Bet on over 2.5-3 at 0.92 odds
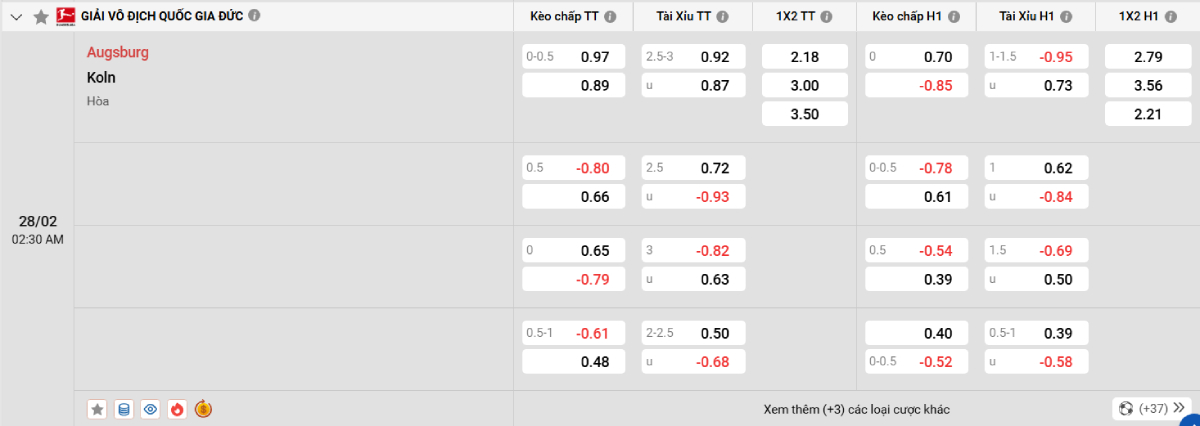The height and width of the screenshot is (426, 1200). [694, 58]
